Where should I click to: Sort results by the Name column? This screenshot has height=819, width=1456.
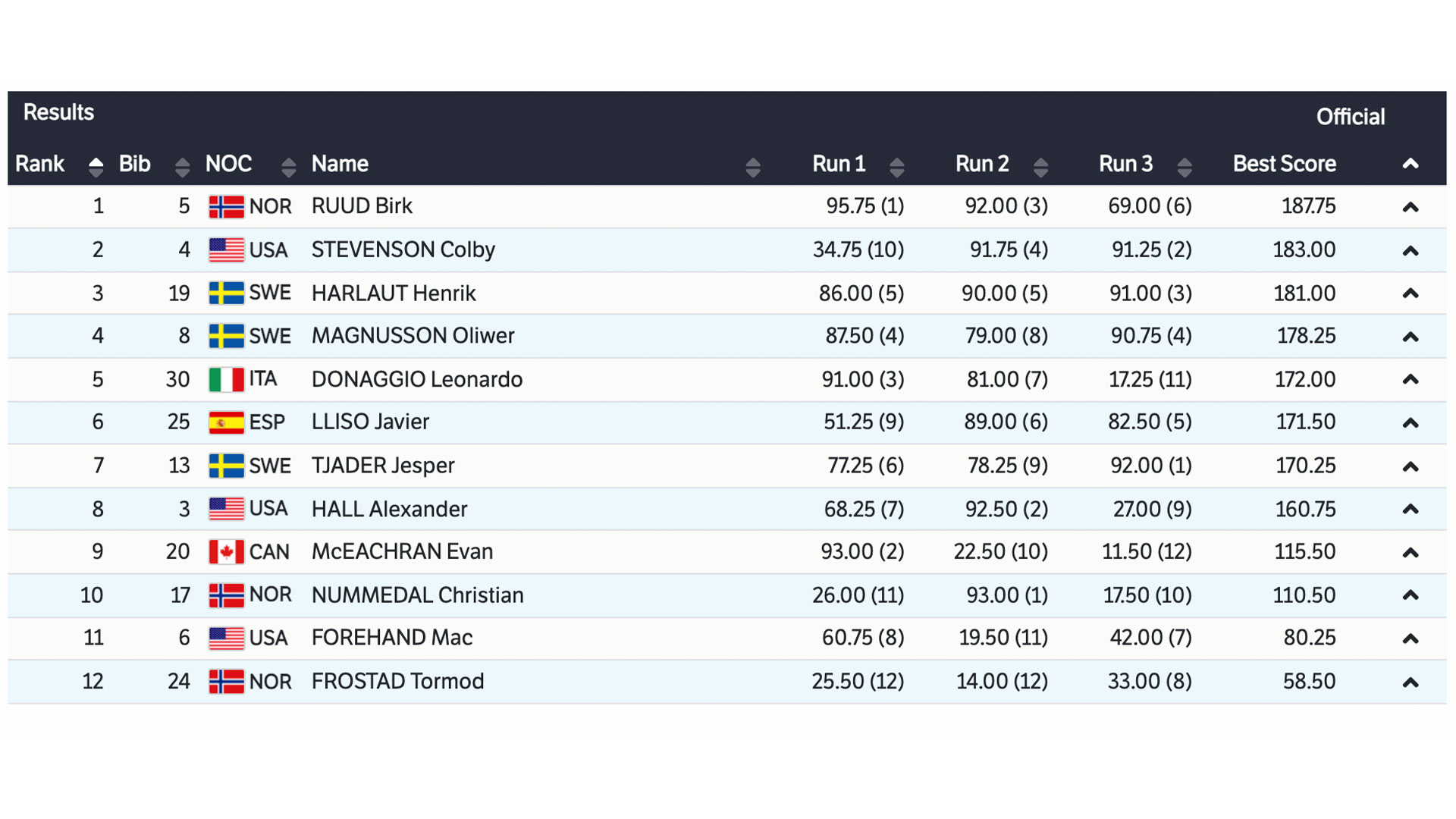pos(752,167)
